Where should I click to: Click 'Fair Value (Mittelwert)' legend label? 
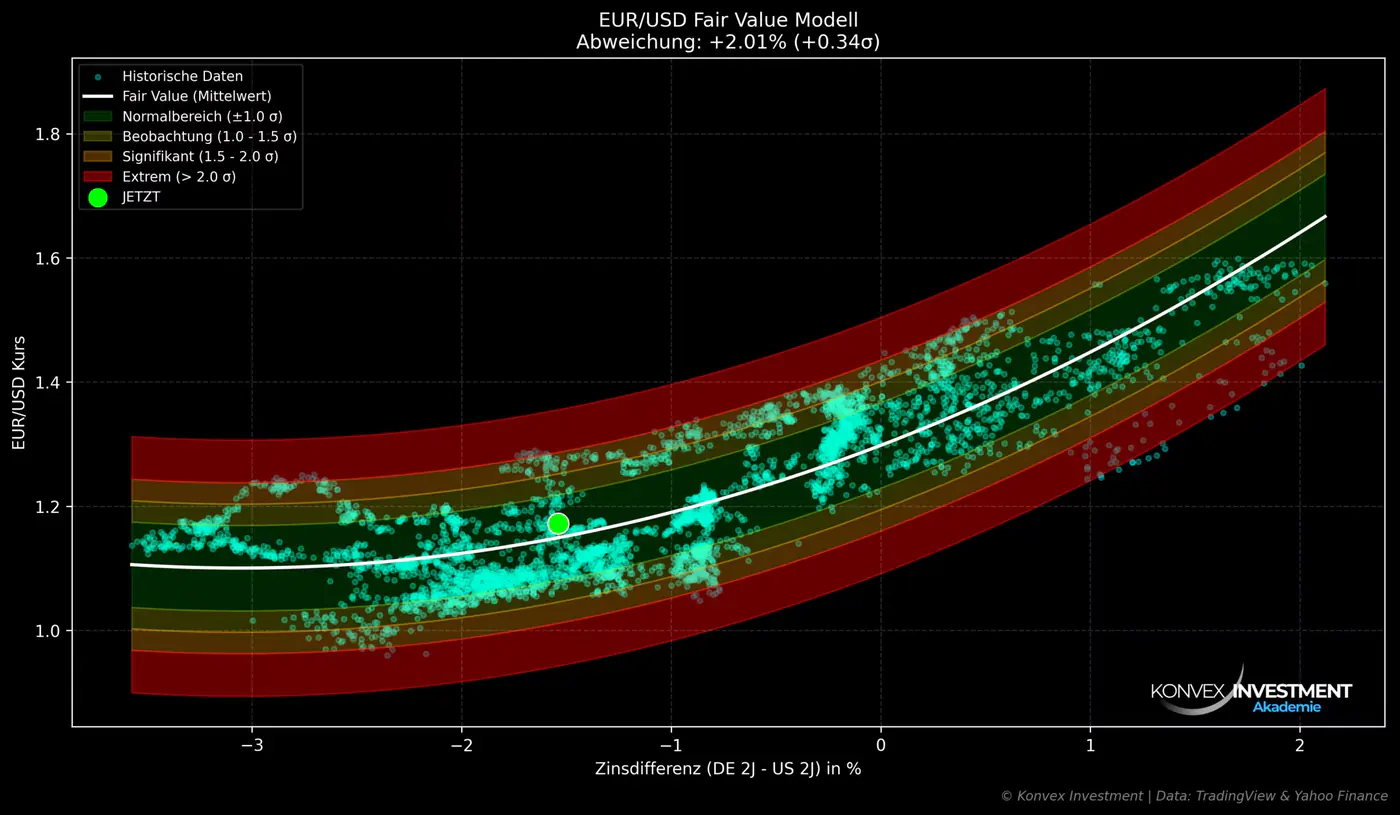pos(197,96)
